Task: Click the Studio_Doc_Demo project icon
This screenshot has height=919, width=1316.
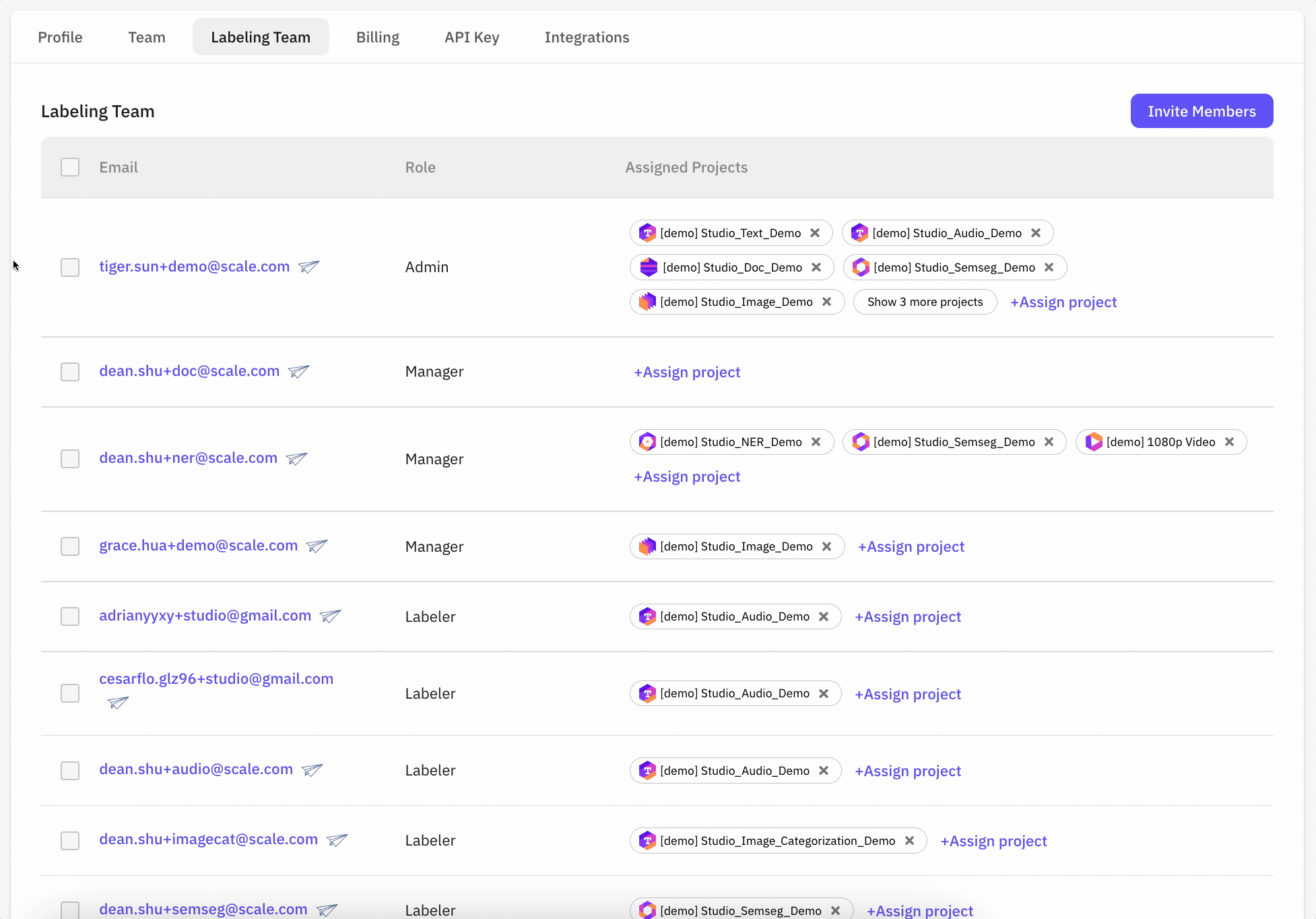Action: [x=648, y=267]
